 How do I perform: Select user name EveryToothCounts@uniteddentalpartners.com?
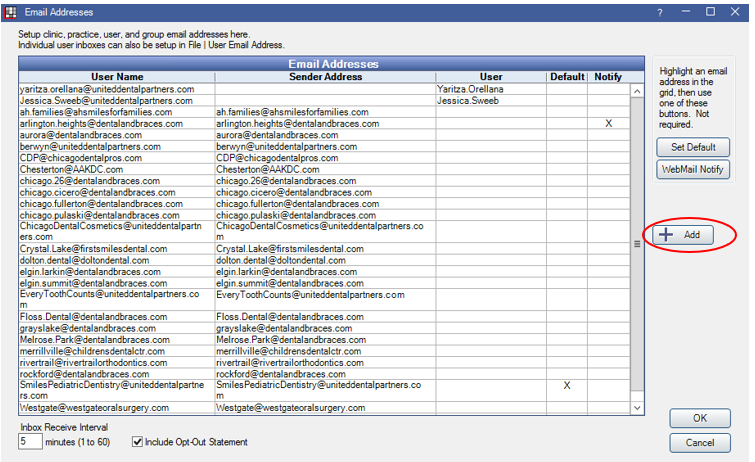pyautogui.click(x=109, y=299)
